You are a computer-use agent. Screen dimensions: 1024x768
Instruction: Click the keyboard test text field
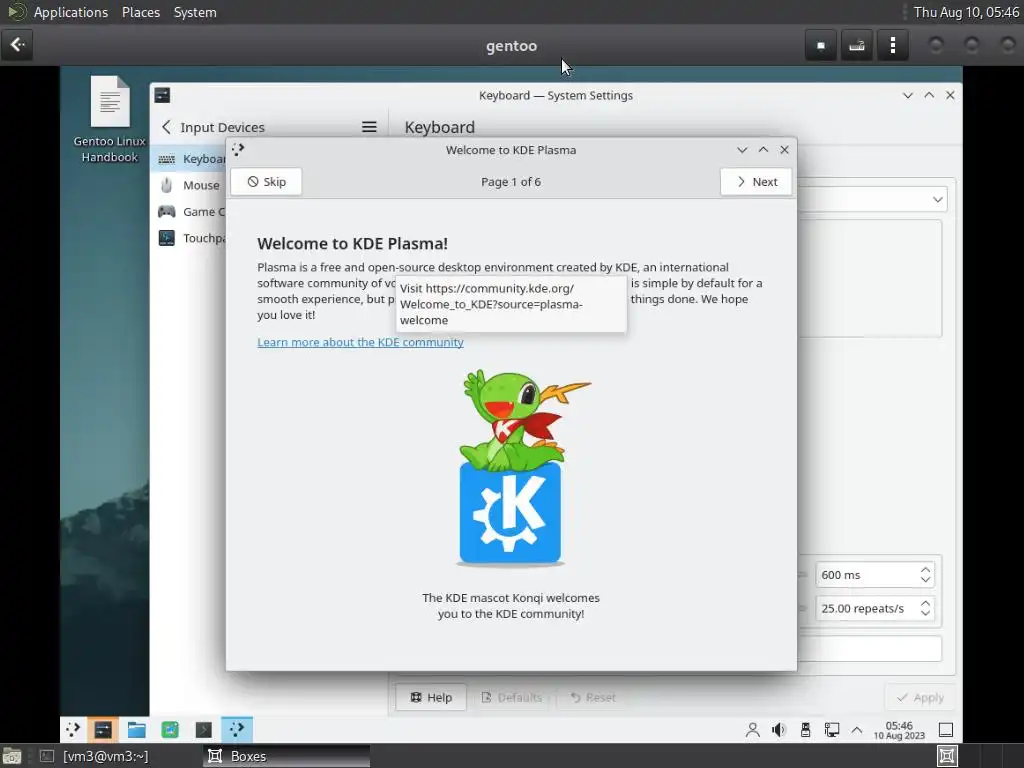pos(869,648)
